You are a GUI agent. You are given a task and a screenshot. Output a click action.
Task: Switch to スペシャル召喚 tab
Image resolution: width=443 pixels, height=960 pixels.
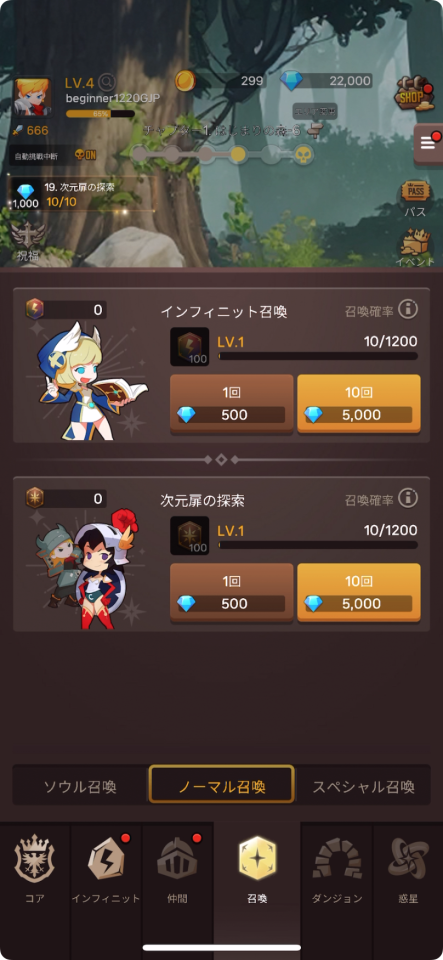[363, 786]
